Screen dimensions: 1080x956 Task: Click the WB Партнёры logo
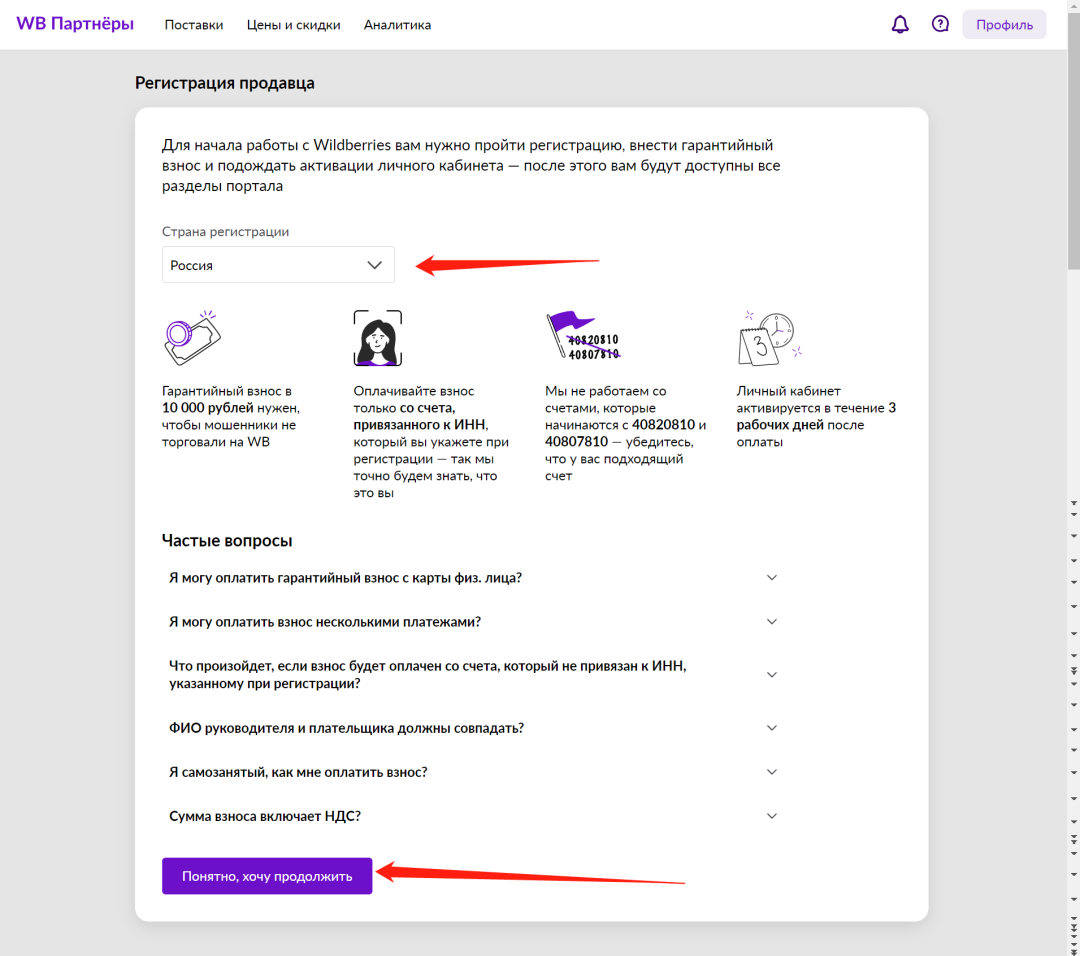tap(75, 24)
